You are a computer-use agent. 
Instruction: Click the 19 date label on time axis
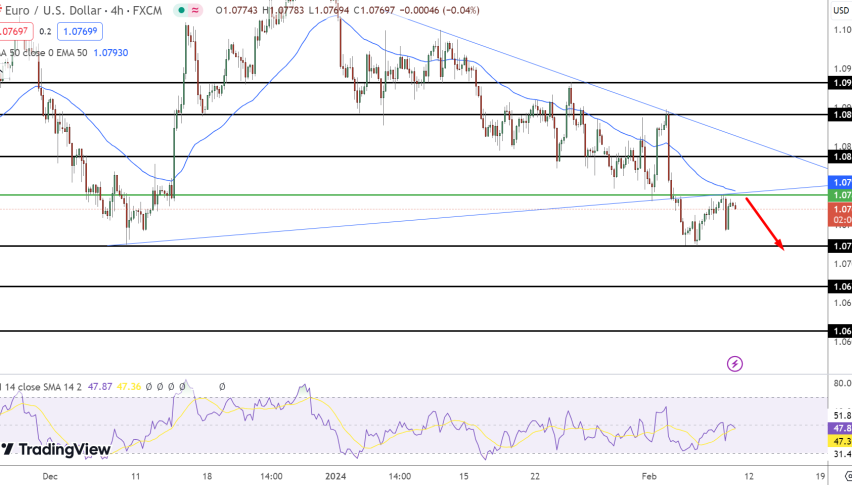(x=820, y=476)
